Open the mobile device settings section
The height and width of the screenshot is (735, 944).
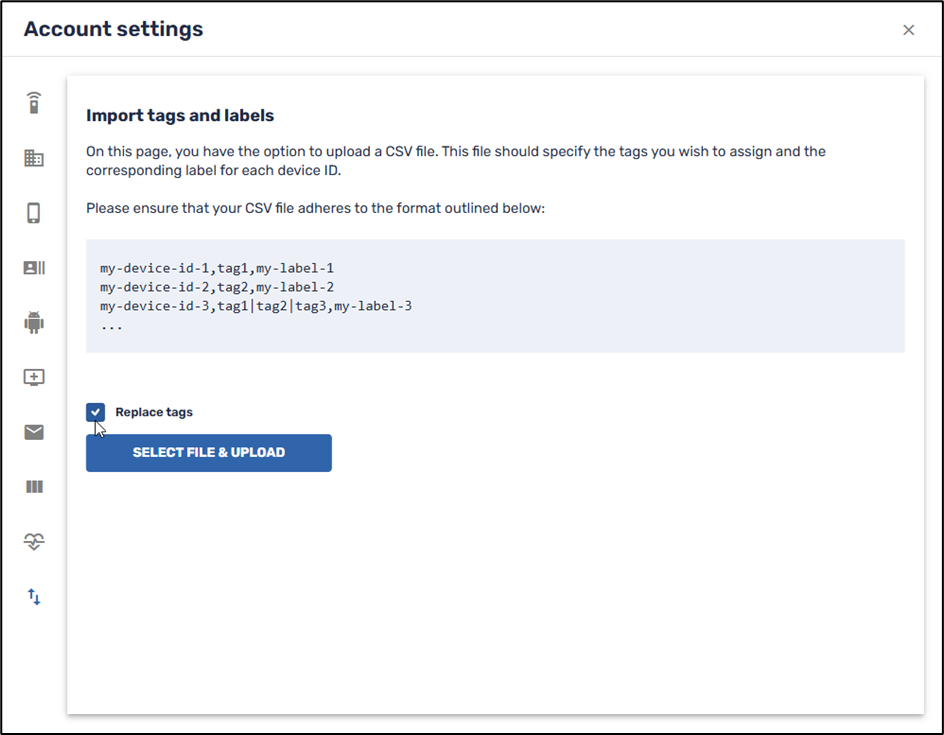[x=33, y=213]
